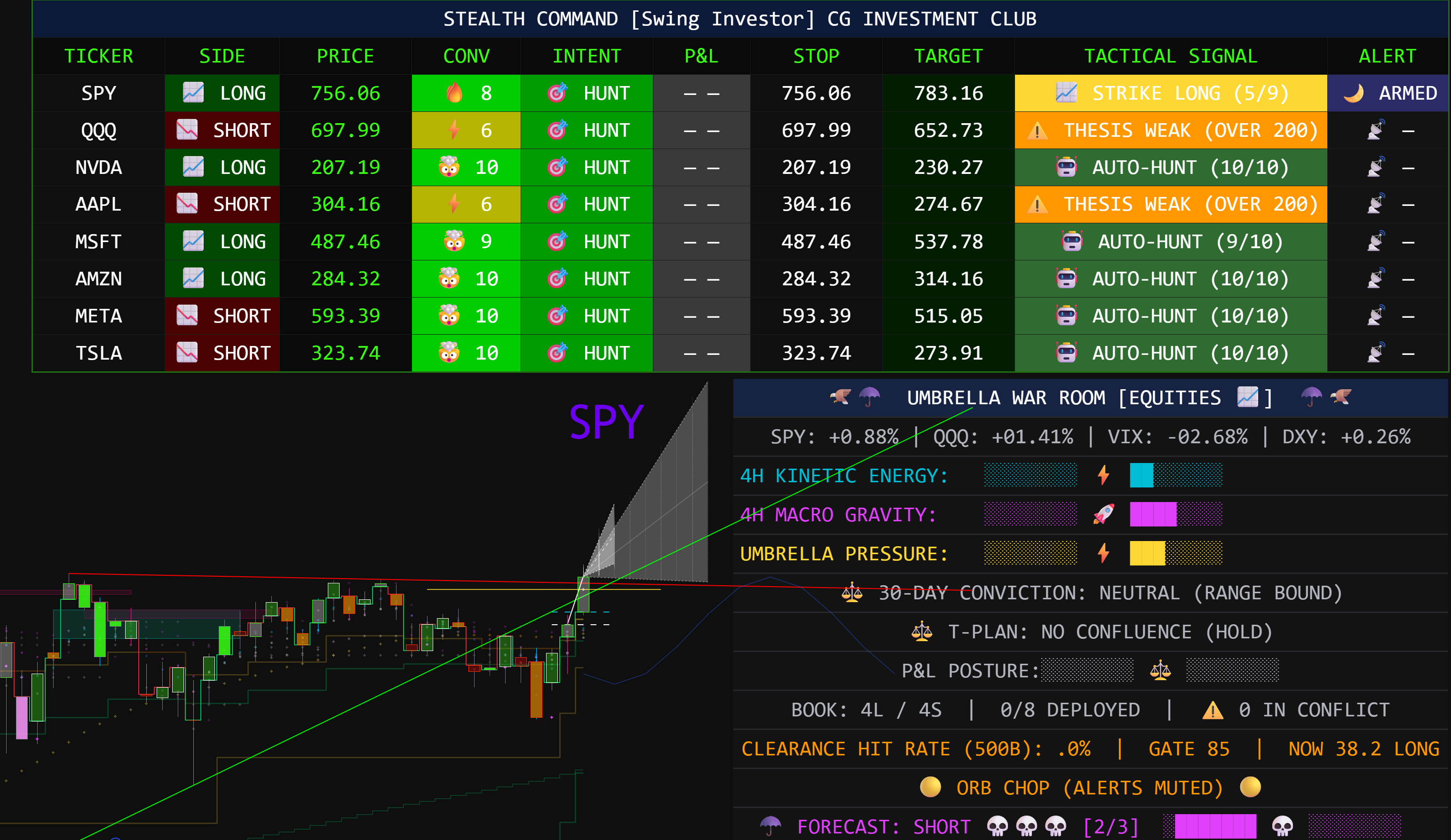This screenshot has width=1451, height=840.
Task: Click the purple SPY chart label
Action: pos(606,422)
